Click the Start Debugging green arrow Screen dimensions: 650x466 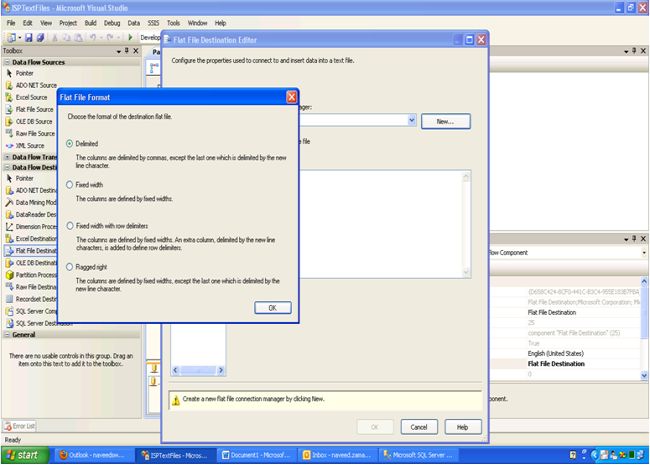coord(130,38)
